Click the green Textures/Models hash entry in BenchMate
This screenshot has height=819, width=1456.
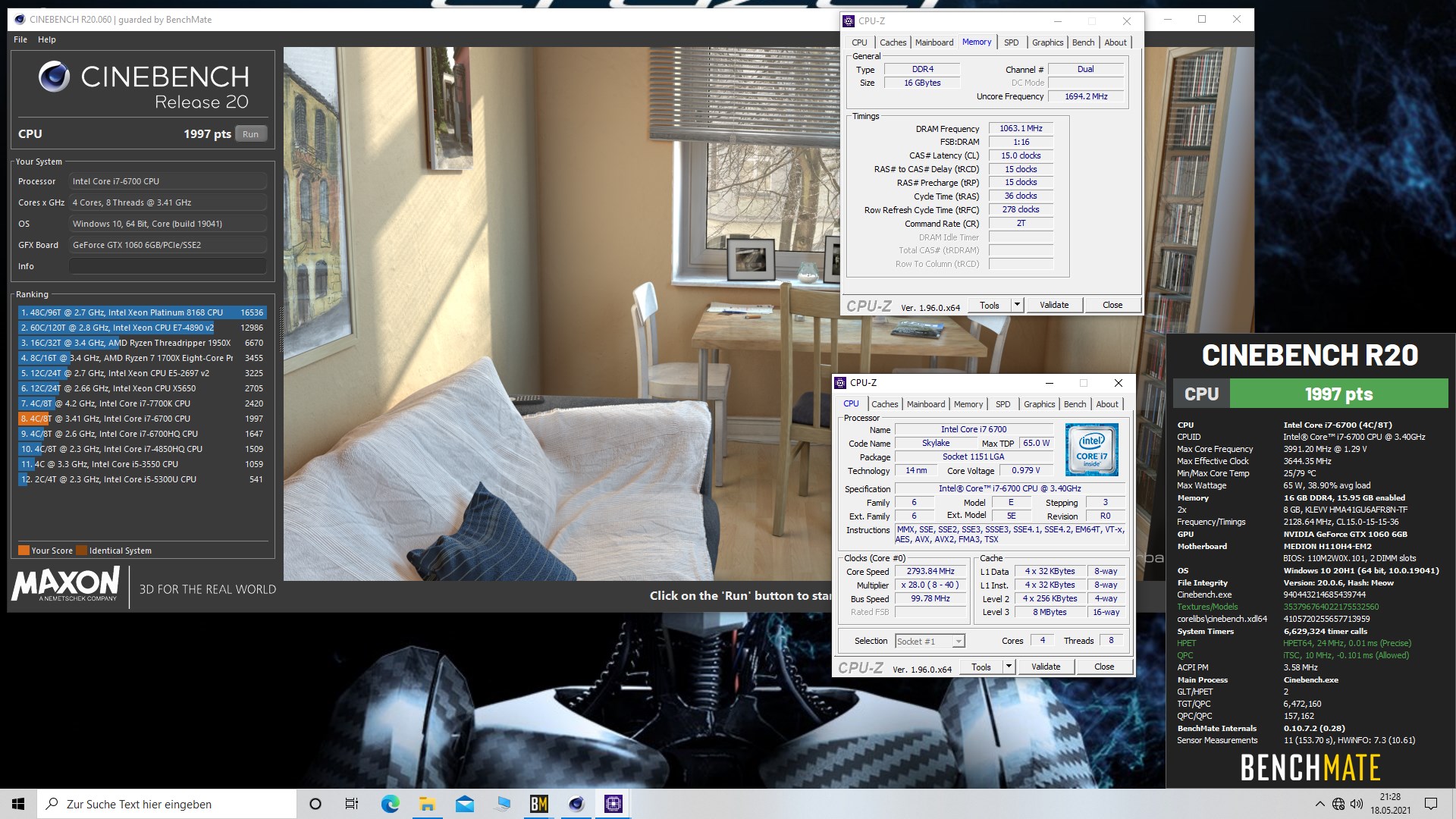tap(1331, 607)
